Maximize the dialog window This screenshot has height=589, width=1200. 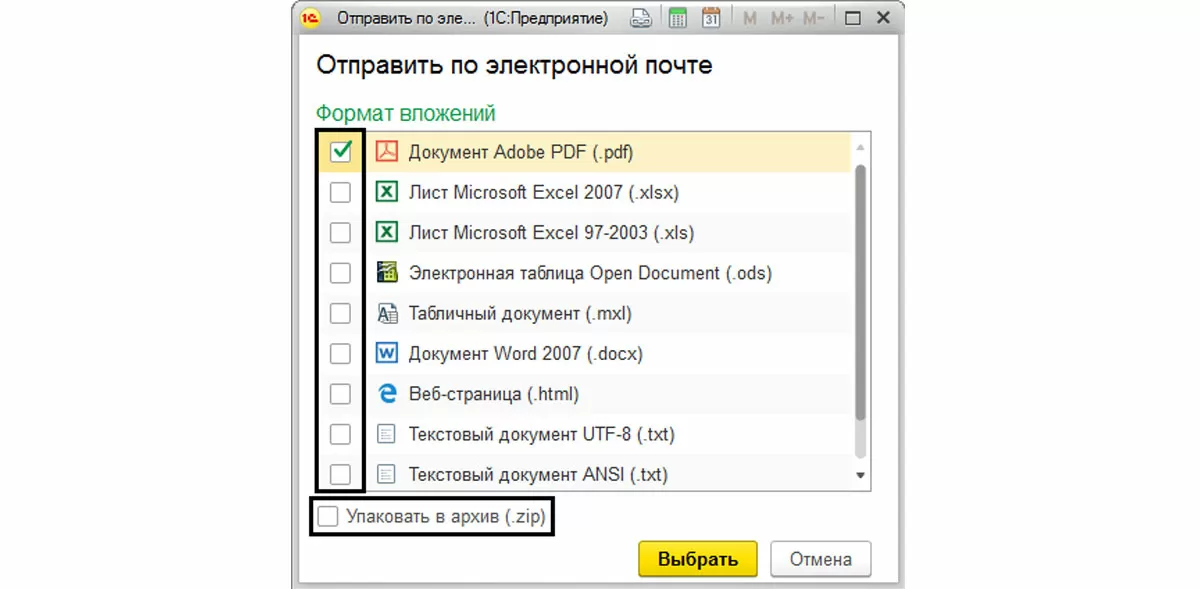pos(852,18)
